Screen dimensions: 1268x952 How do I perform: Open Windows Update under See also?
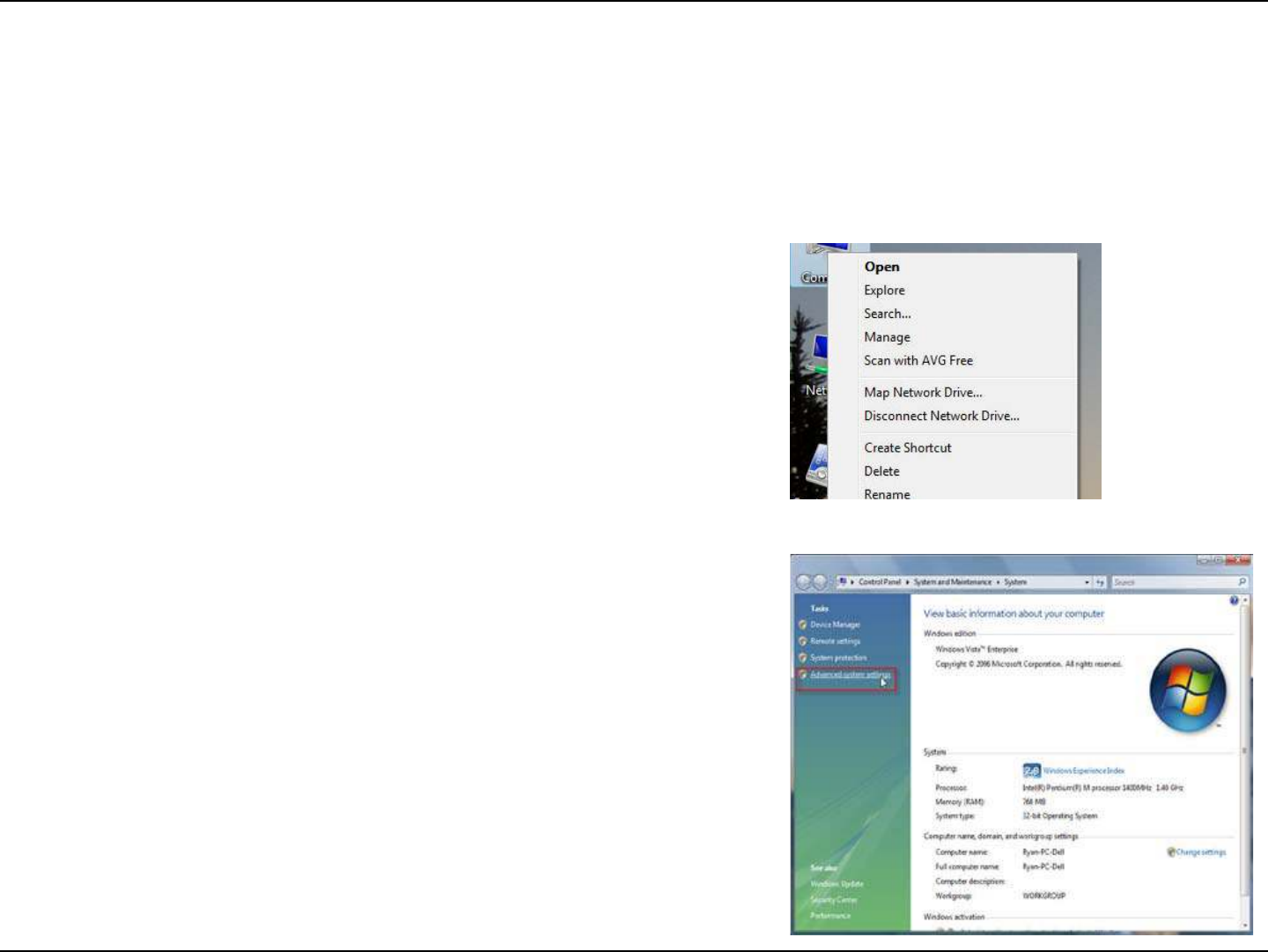837,884
